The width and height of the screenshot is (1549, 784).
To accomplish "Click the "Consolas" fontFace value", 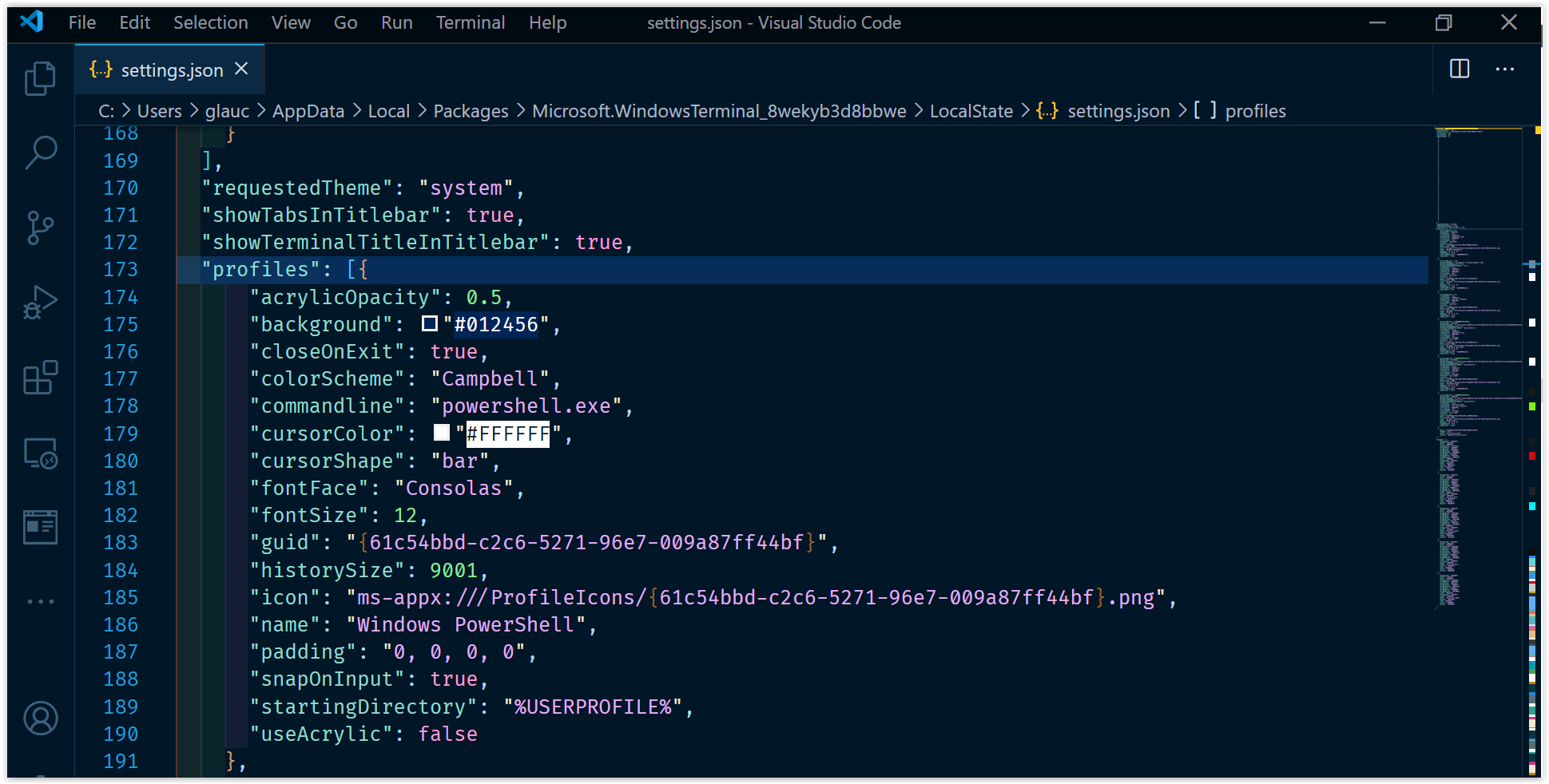I will (x=454, y=488).
